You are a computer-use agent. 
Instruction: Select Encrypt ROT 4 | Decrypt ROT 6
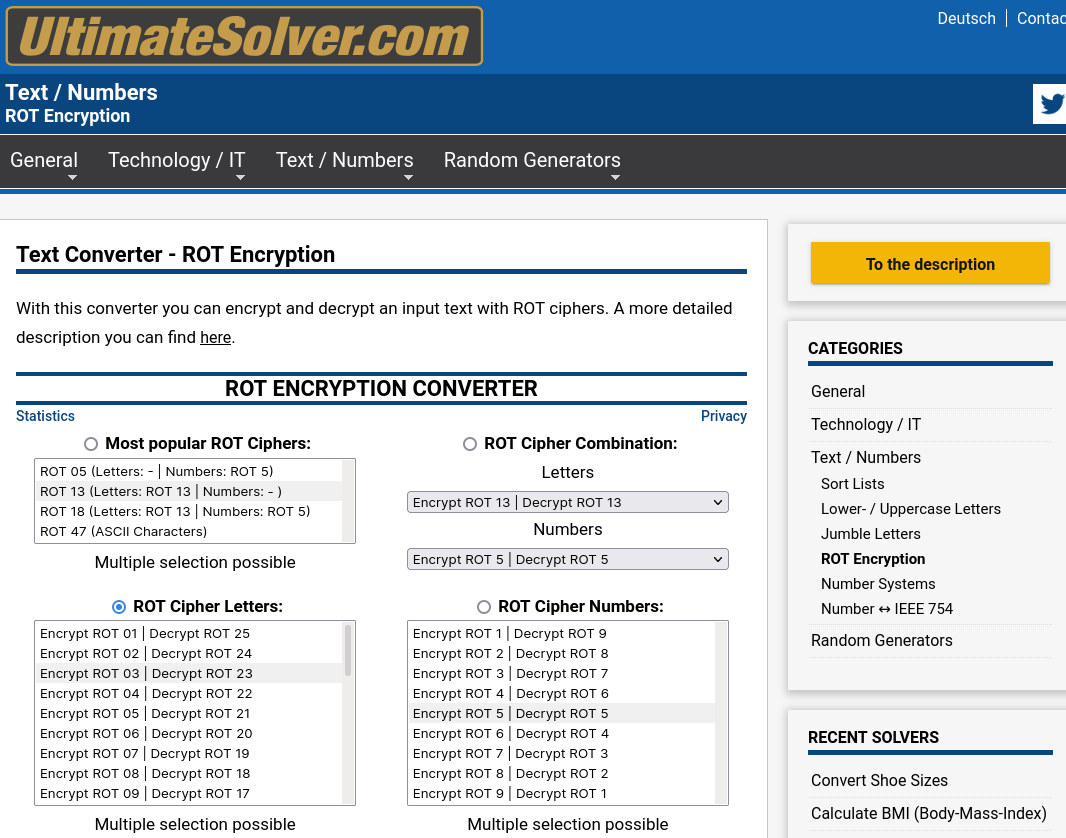click(562, 694)
